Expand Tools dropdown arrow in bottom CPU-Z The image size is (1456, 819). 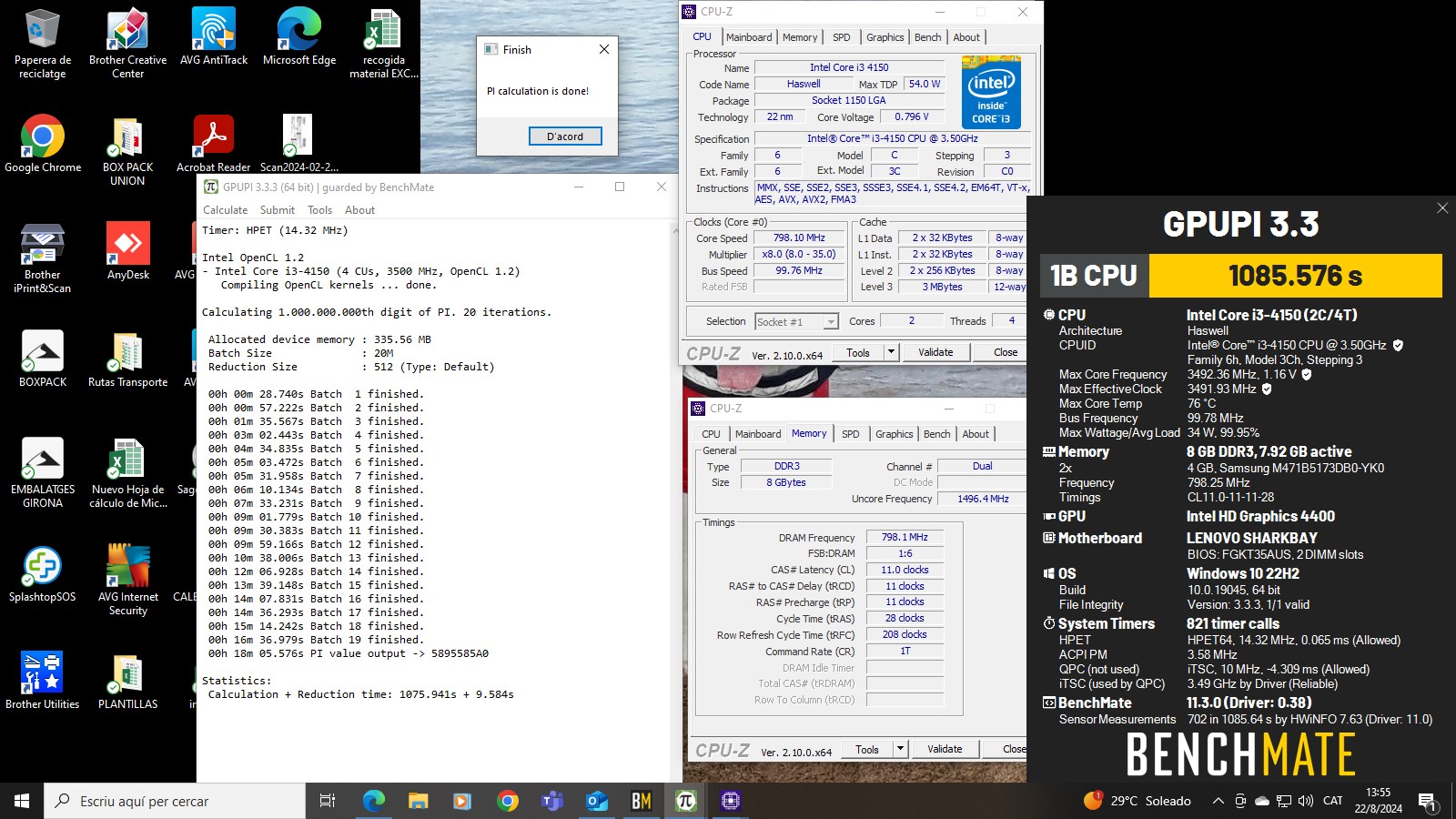900,749
